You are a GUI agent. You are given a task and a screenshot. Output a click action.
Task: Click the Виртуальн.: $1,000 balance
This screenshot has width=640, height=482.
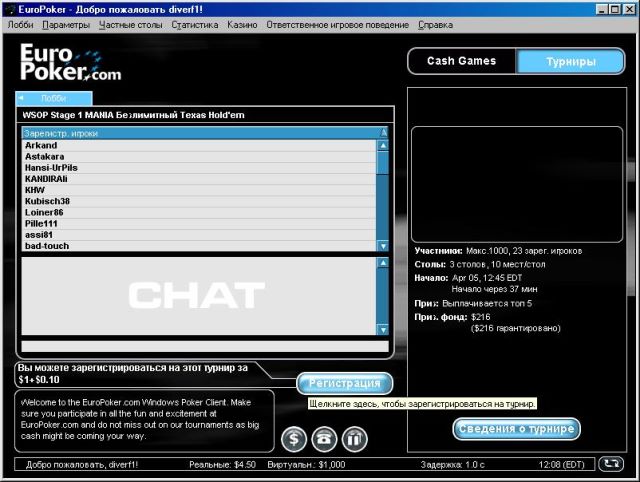(x=306, y=464)
